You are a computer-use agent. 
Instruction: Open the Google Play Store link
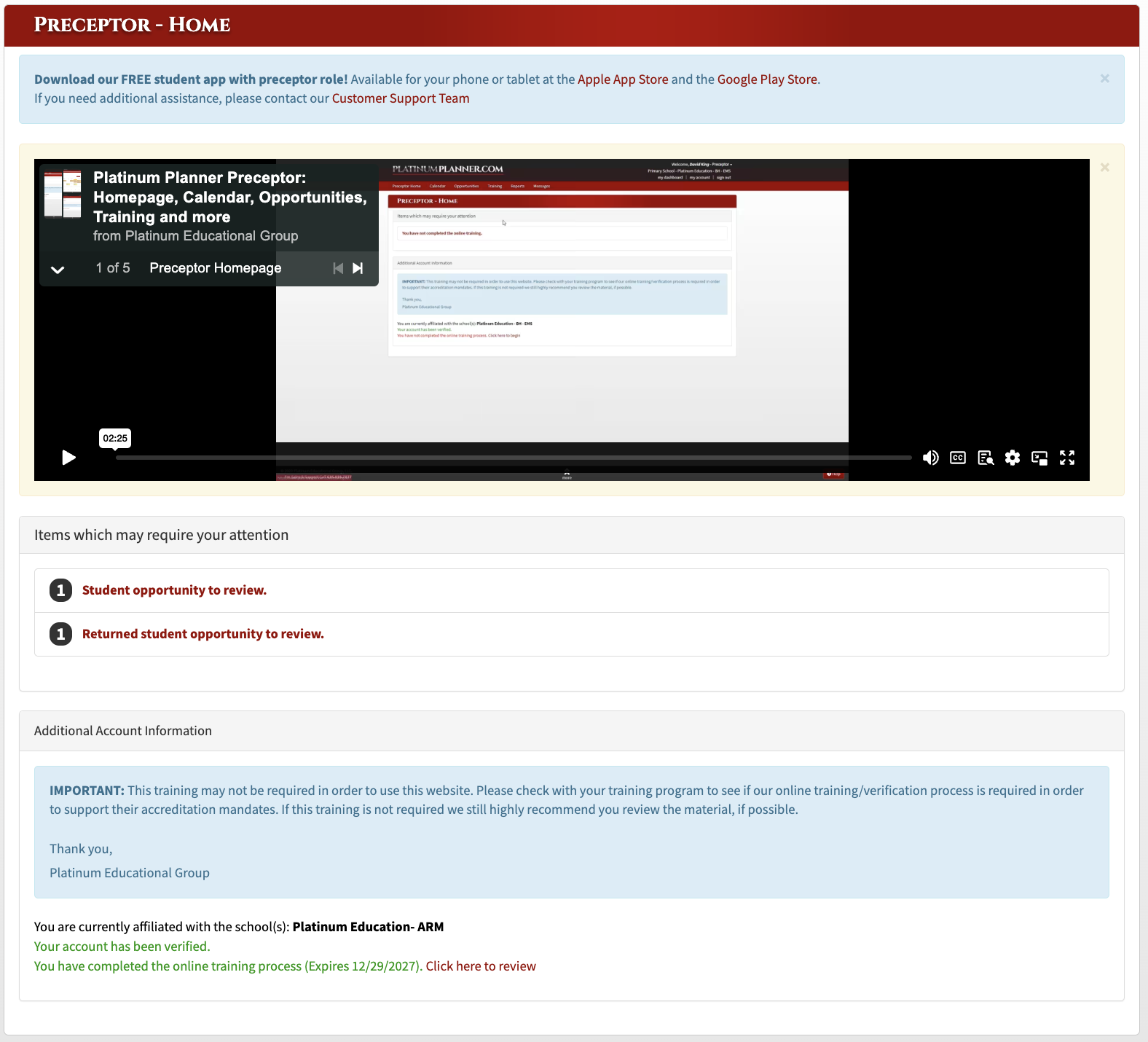767,79
